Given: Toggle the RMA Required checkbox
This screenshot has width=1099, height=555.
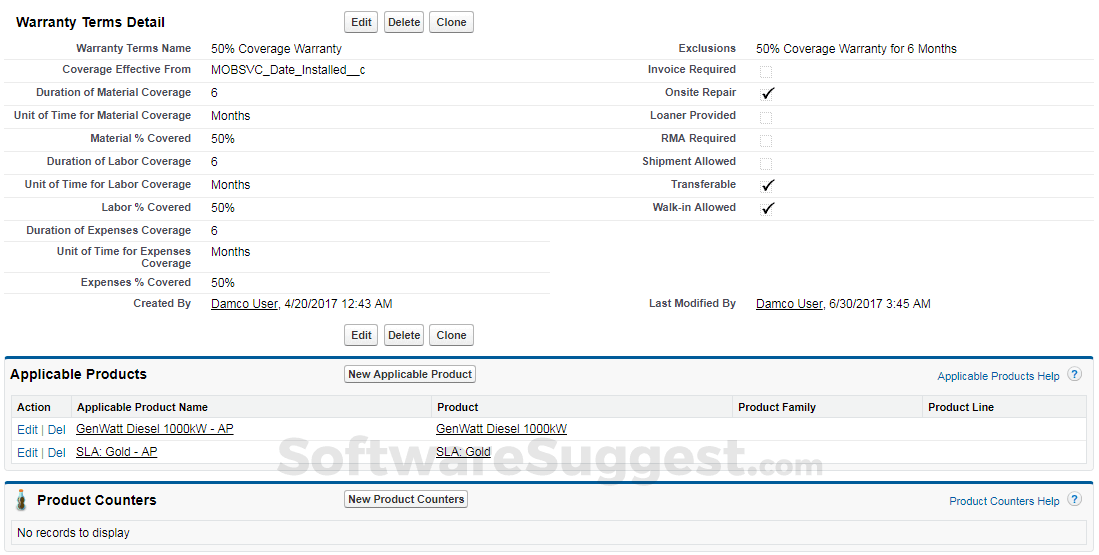Looking at the screenshot, I should pos(766,140).
